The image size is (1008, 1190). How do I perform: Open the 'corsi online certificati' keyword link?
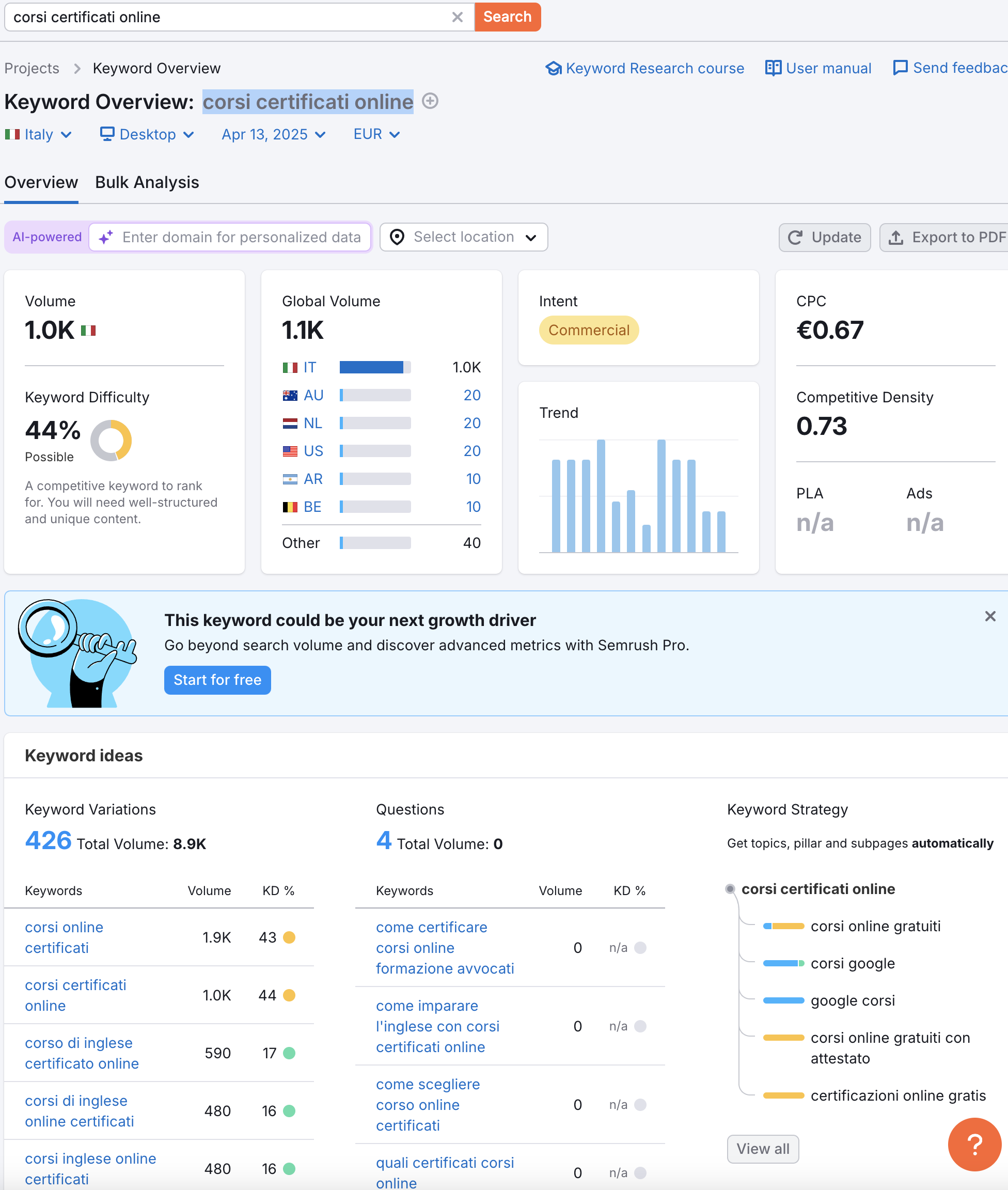[x=64, y=937]
